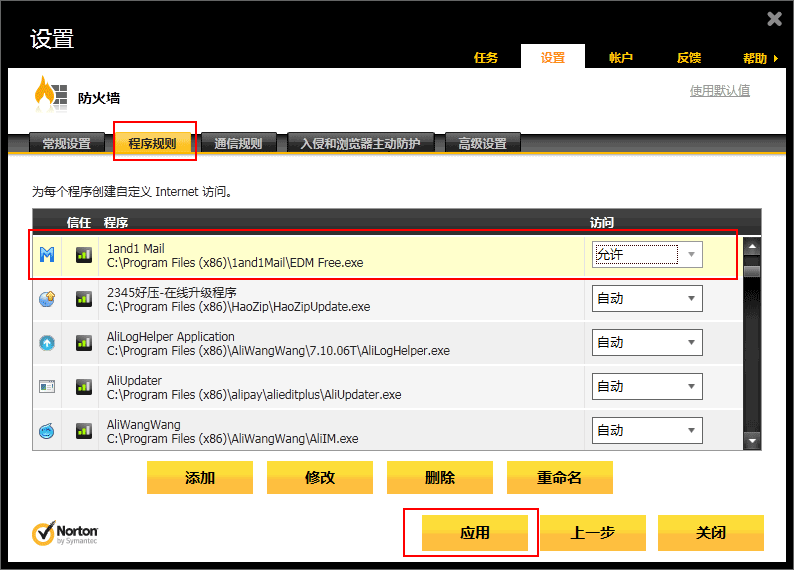Click trust level icon for 1and1 Mail
Screen dimensions: 794x570
(84, 255)
